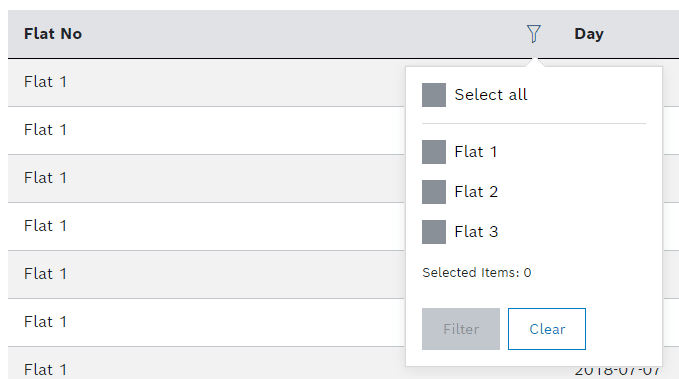Click the 'Flat 2' label text in filter list
The height and width of the screenshot is (379, 679).
point(476,192)
